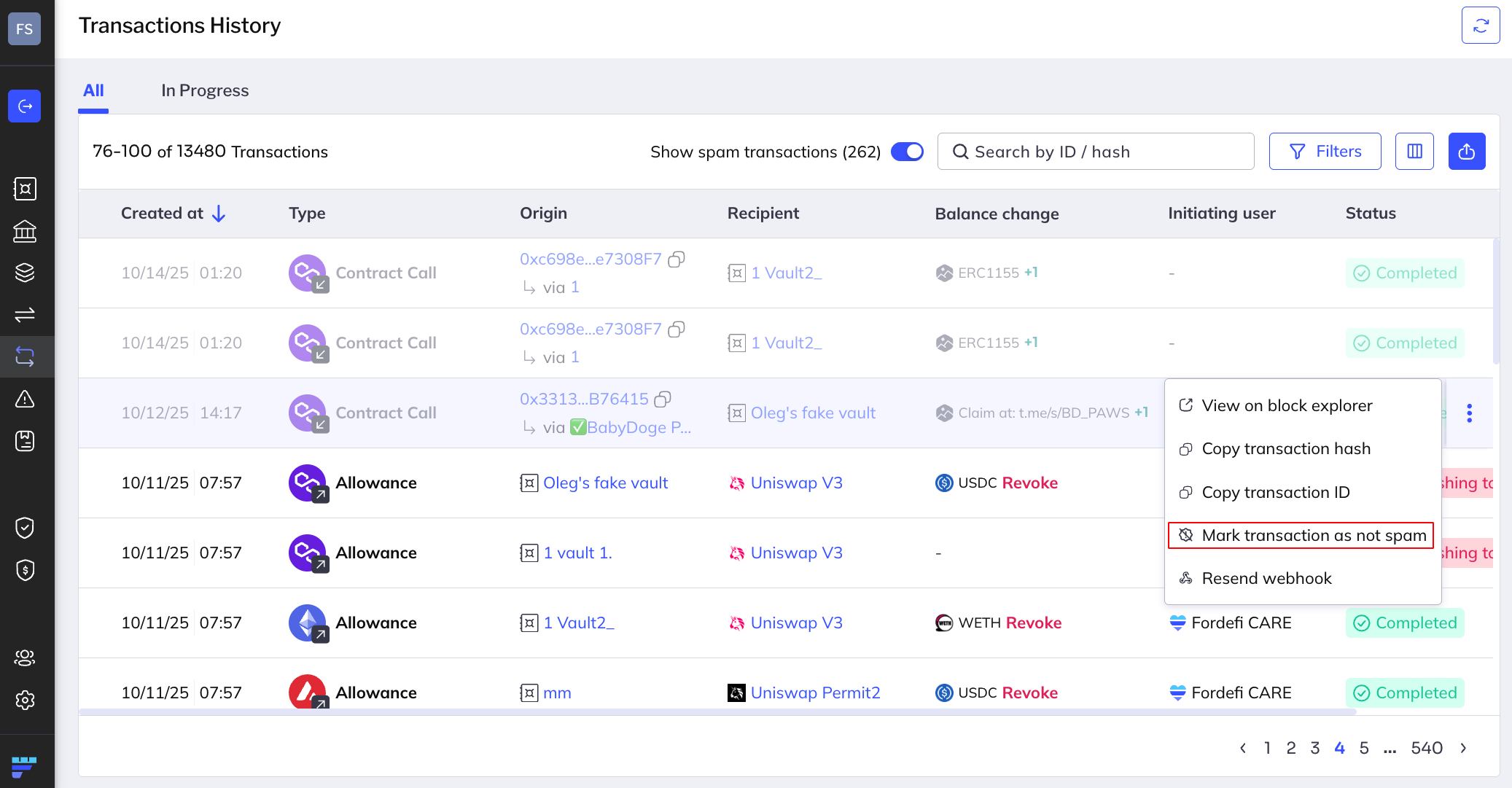Open Oleg's fake vault recipient link
This screenshot has width=1512, height=788.
[813, 413]
